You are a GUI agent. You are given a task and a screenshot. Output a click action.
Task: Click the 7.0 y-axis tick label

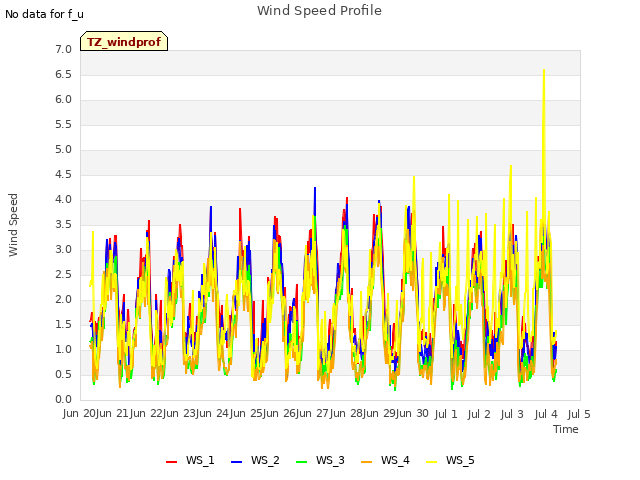pos(63,49)
